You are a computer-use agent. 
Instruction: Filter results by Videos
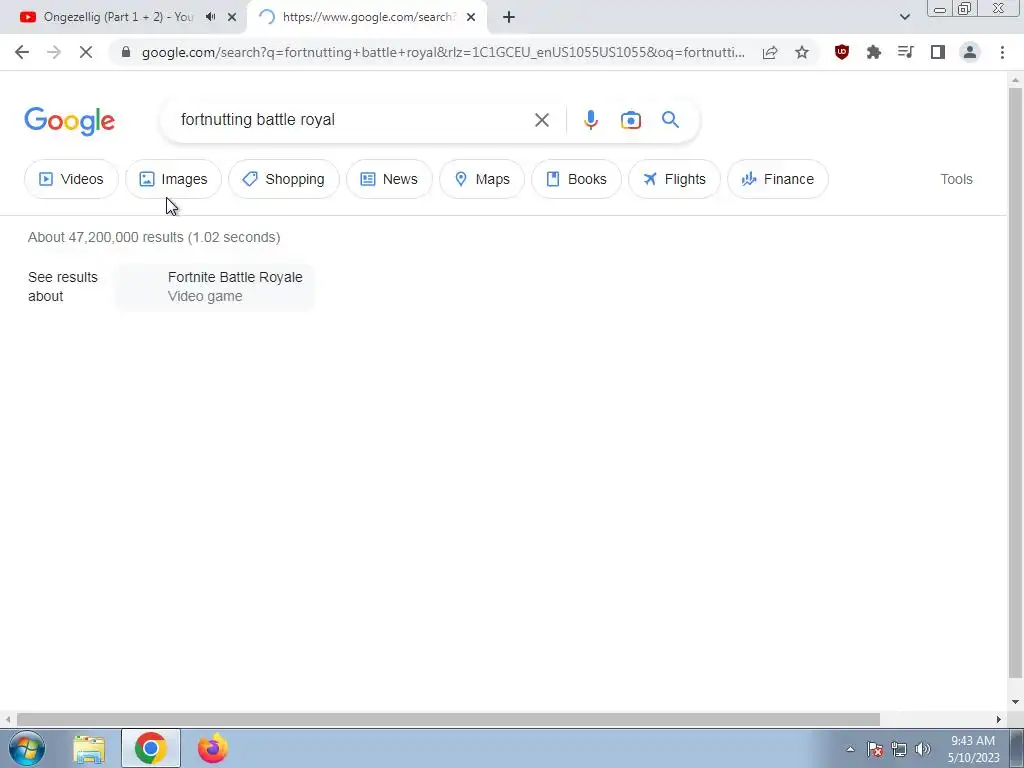(x=71, y=179)
